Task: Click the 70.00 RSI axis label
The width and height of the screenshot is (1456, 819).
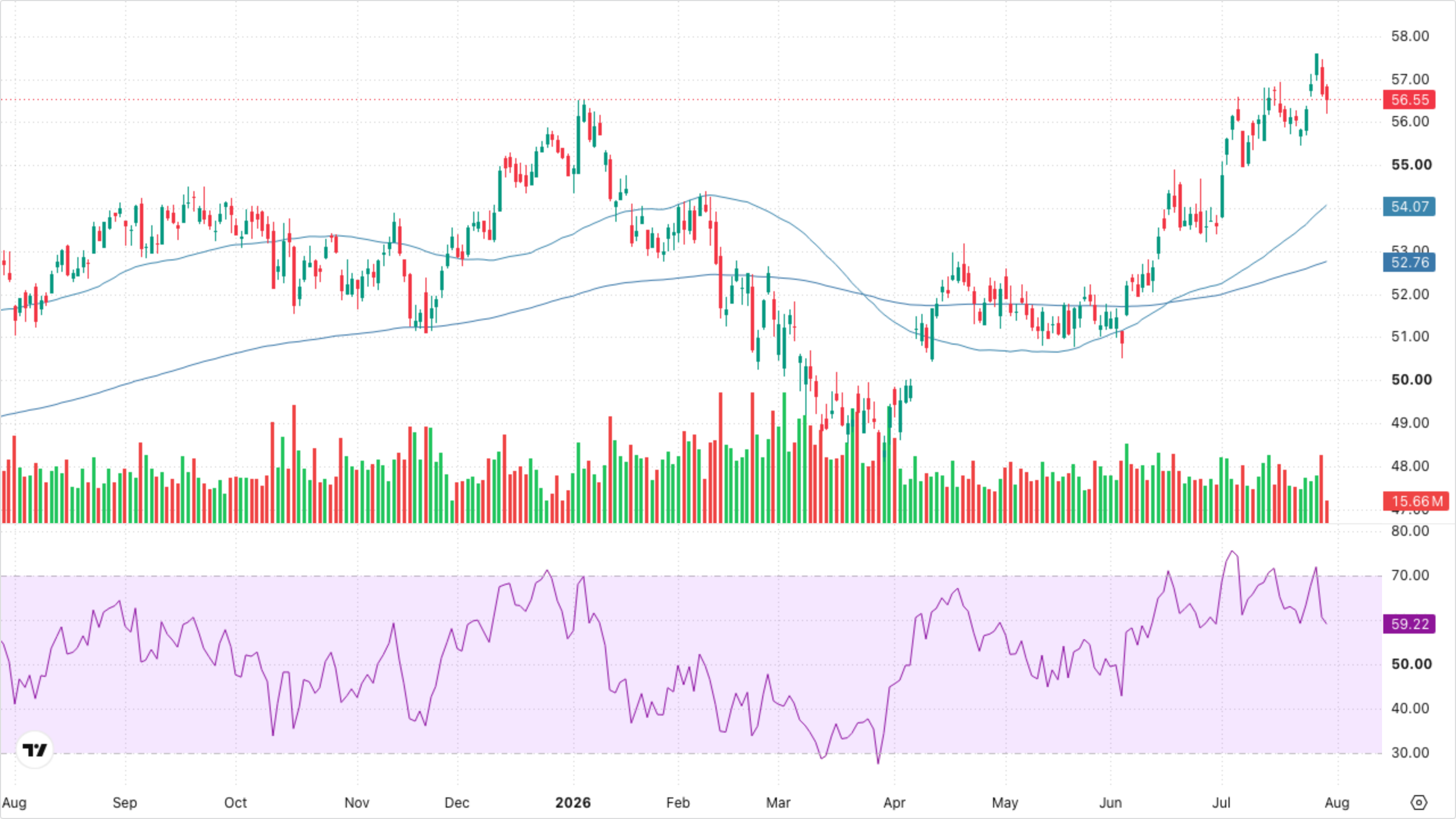Action: pos(1410,576)
